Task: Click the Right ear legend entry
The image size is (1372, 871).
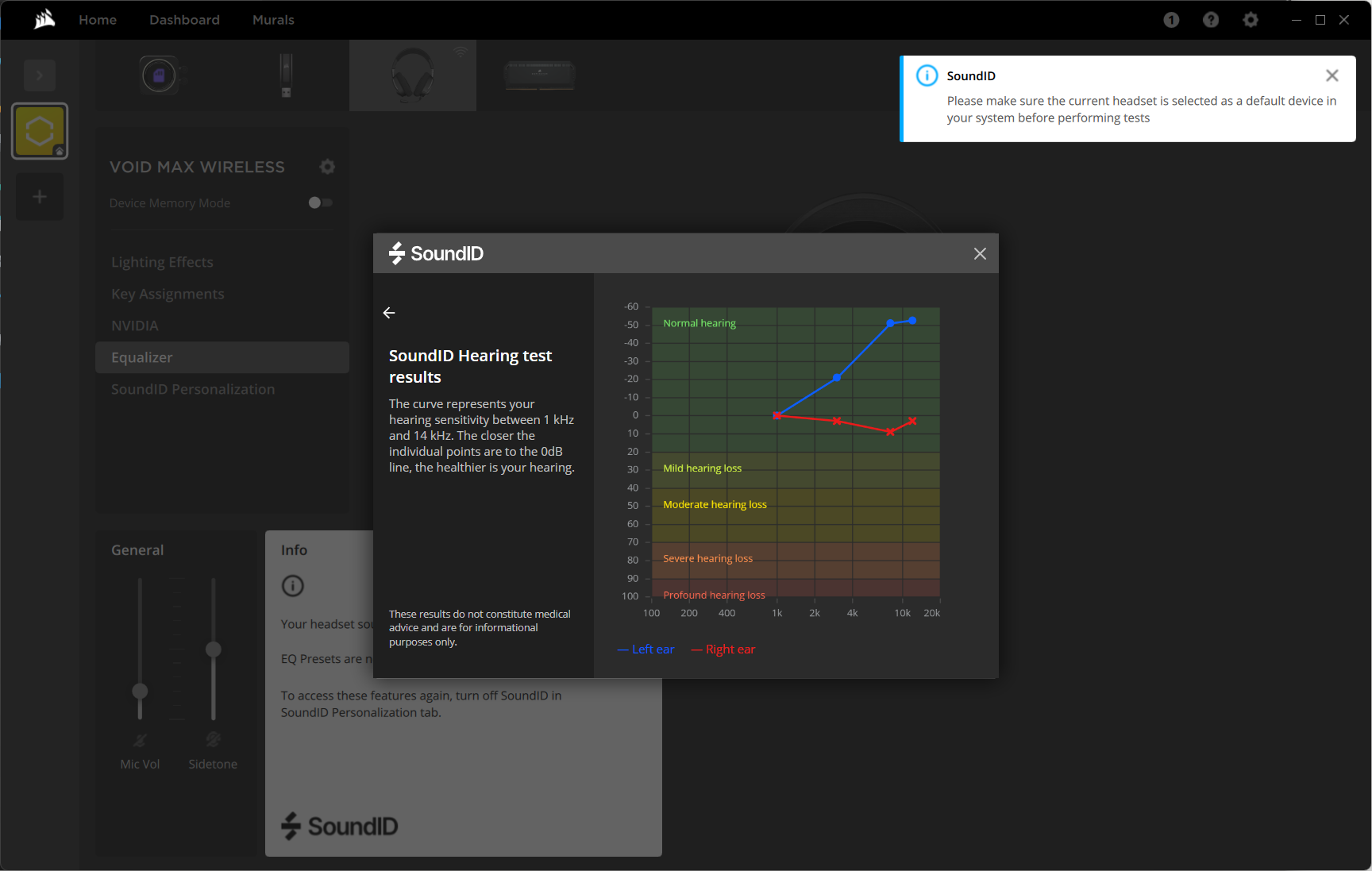Action: coord(723,649)
